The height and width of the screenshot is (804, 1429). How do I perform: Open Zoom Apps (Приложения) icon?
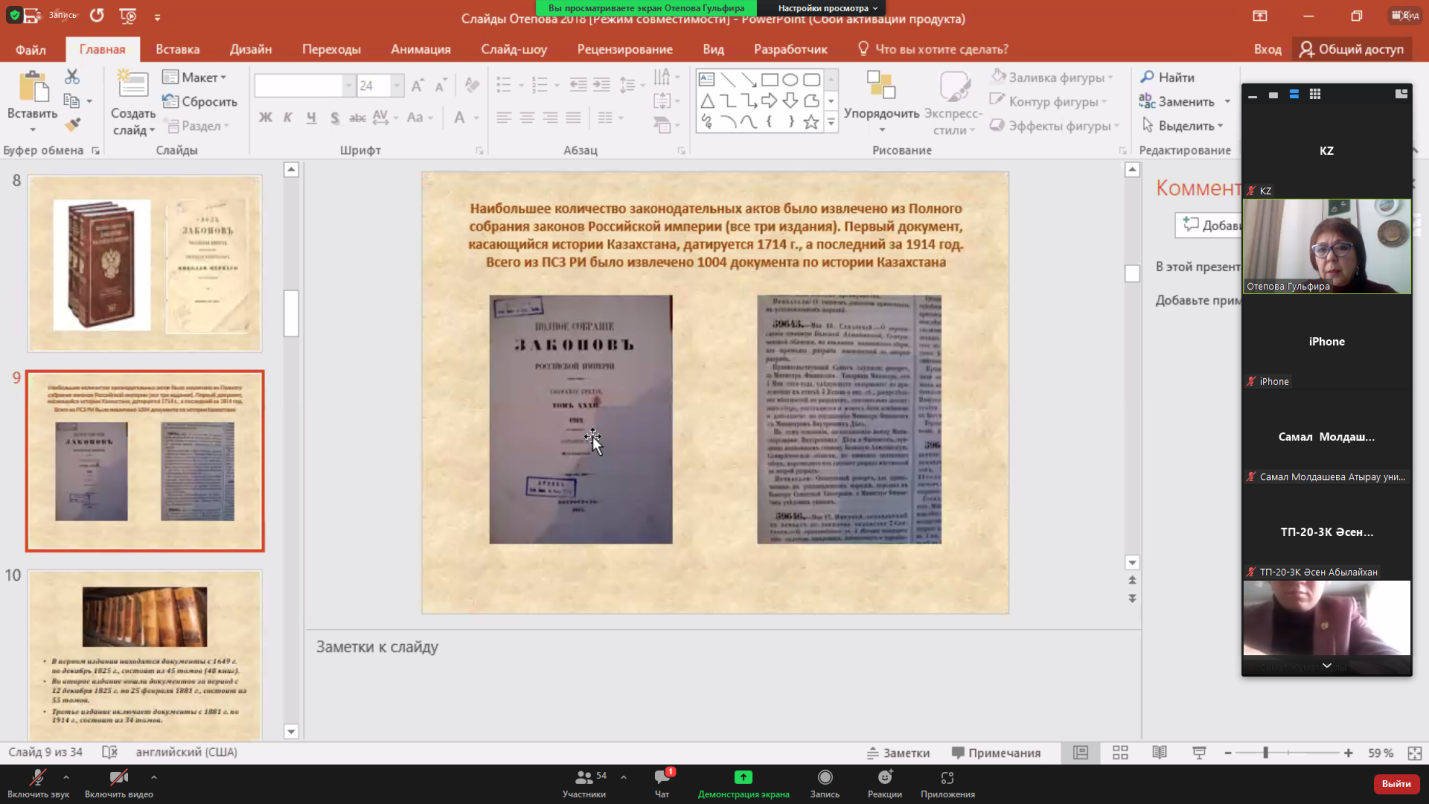pyautogui.click(x=947, y=778)
